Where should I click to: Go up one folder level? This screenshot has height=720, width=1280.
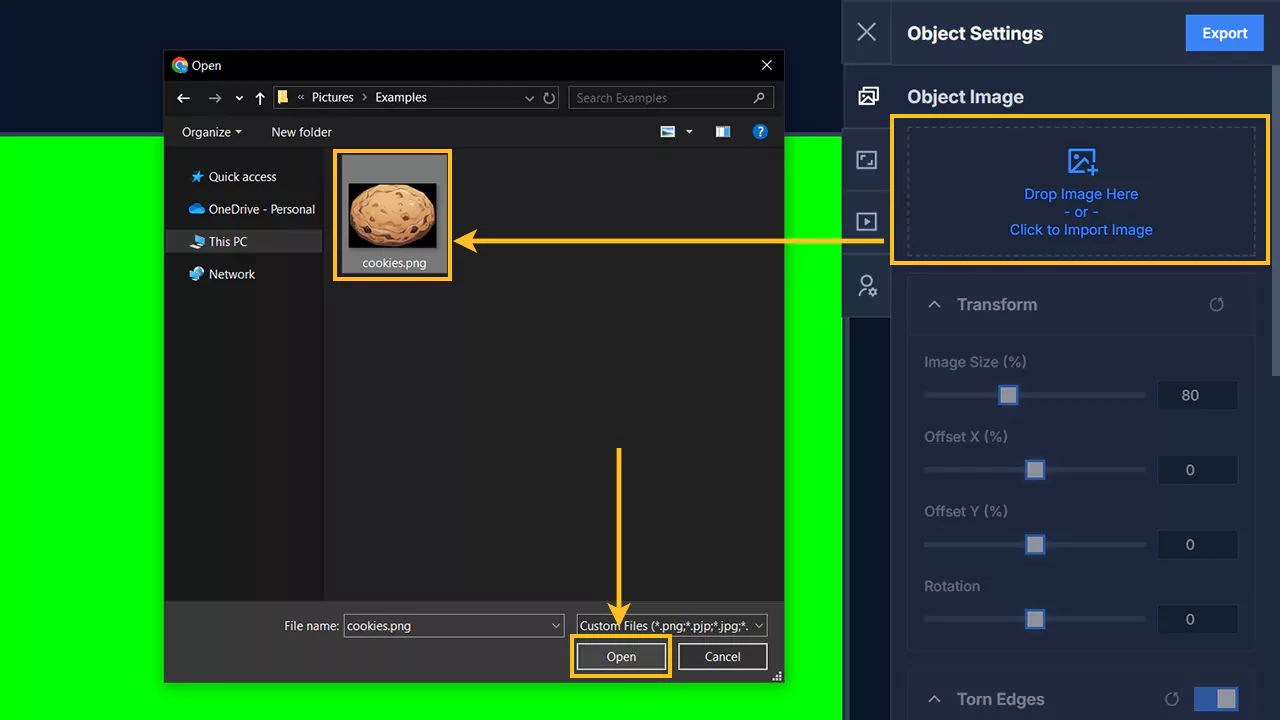pos(260,98)
